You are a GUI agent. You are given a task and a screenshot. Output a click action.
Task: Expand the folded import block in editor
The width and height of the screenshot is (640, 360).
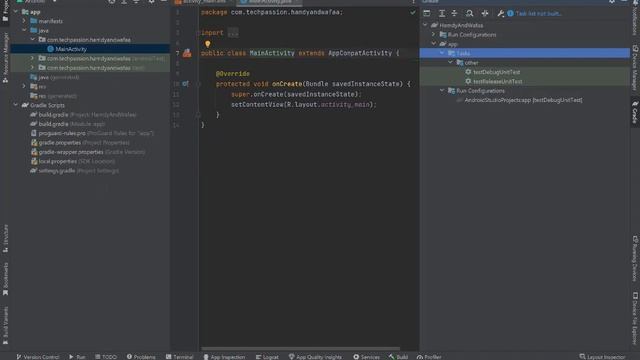[x=233, y=33]
